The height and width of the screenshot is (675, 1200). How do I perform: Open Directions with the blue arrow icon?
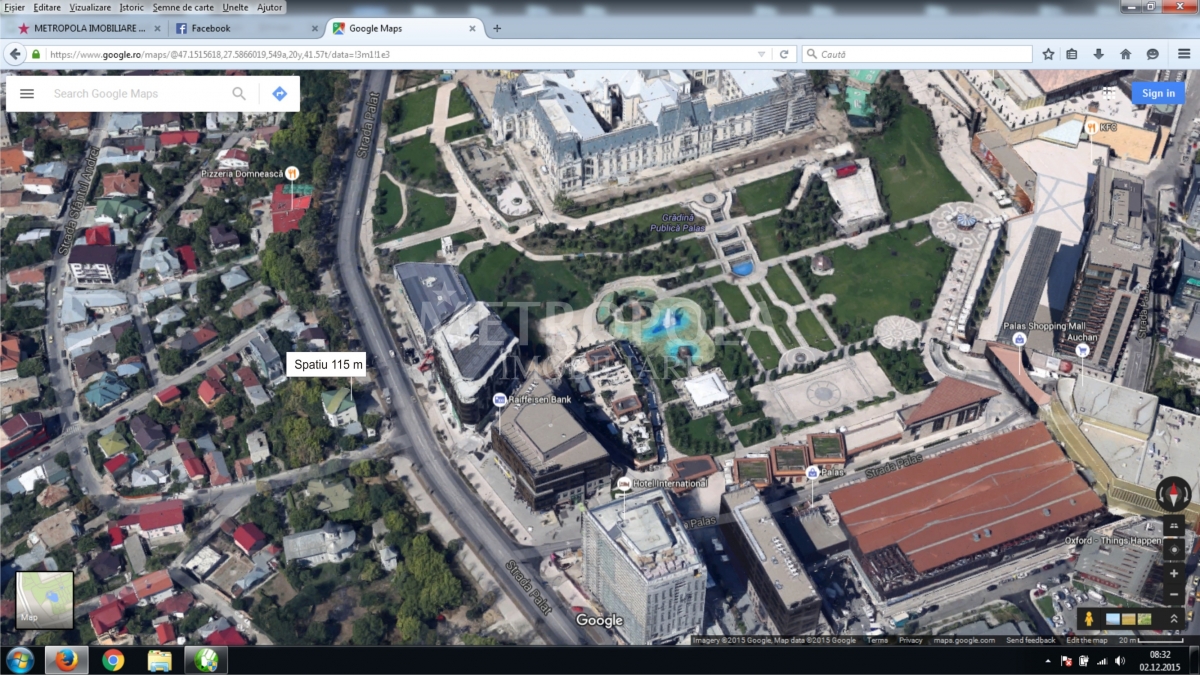click(279, 93)
